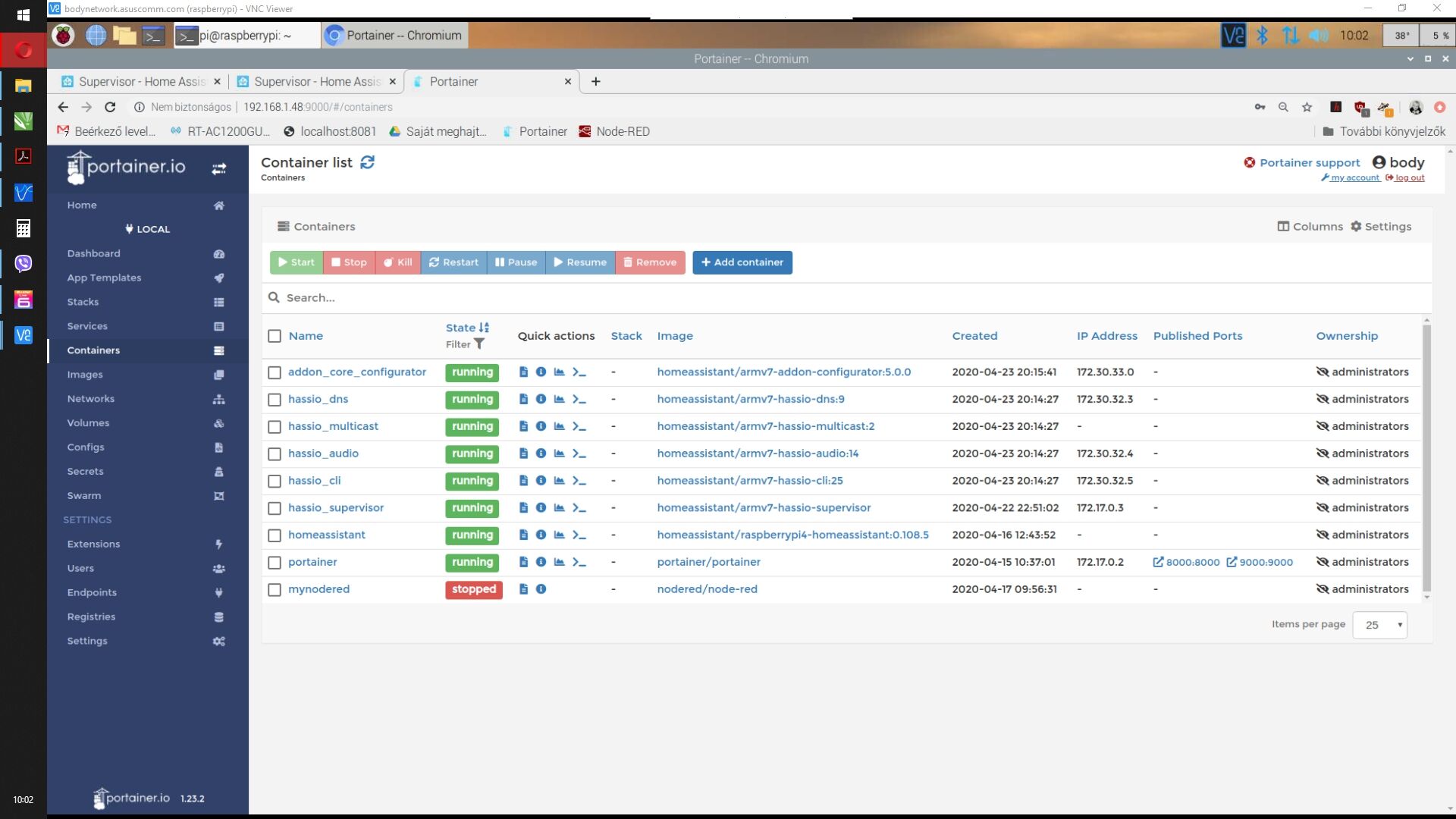Open the Columns selector

coord(1310,226)
